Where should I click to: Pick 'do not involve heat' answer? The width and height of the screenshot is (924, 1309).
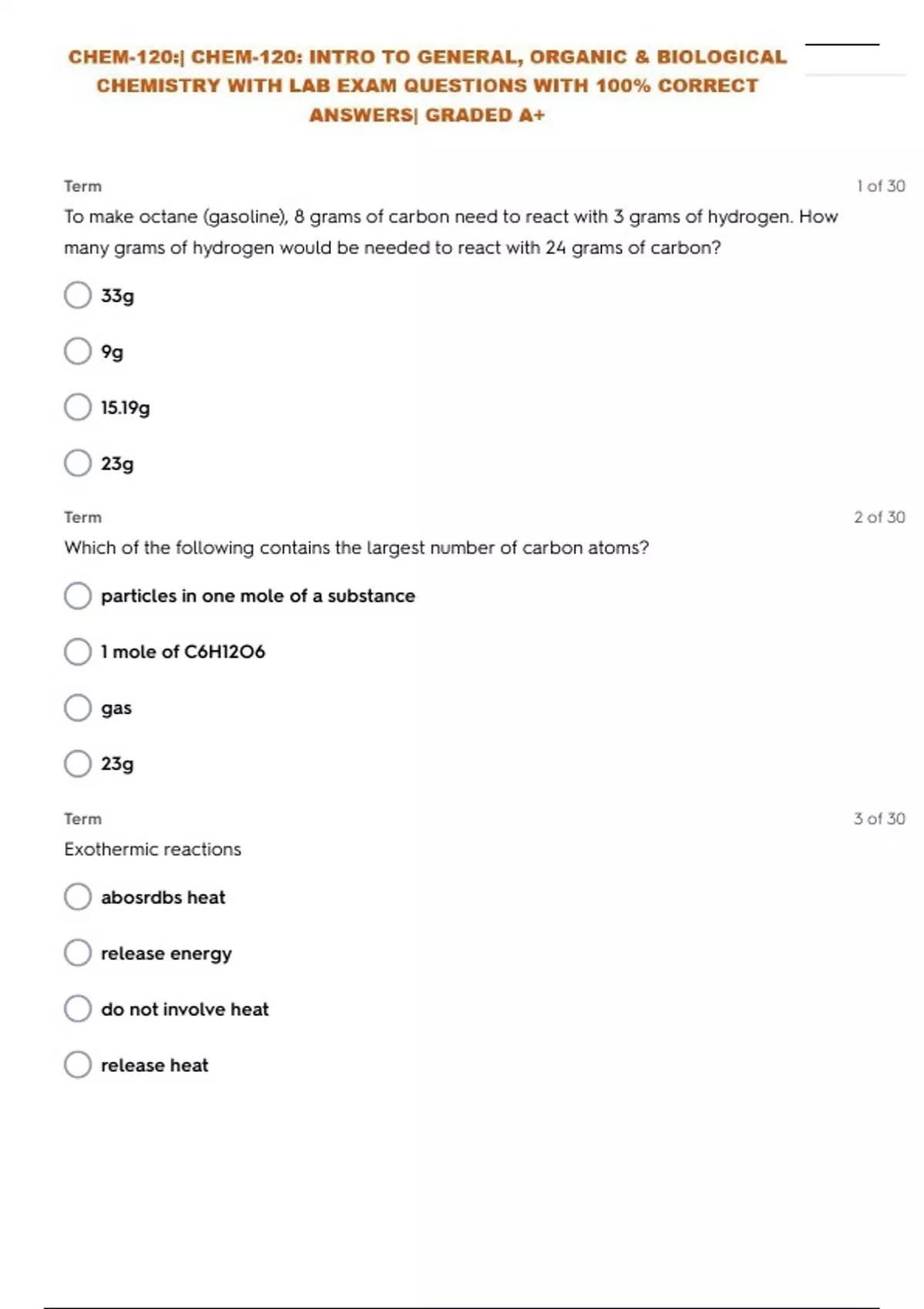click(78, 1009)
